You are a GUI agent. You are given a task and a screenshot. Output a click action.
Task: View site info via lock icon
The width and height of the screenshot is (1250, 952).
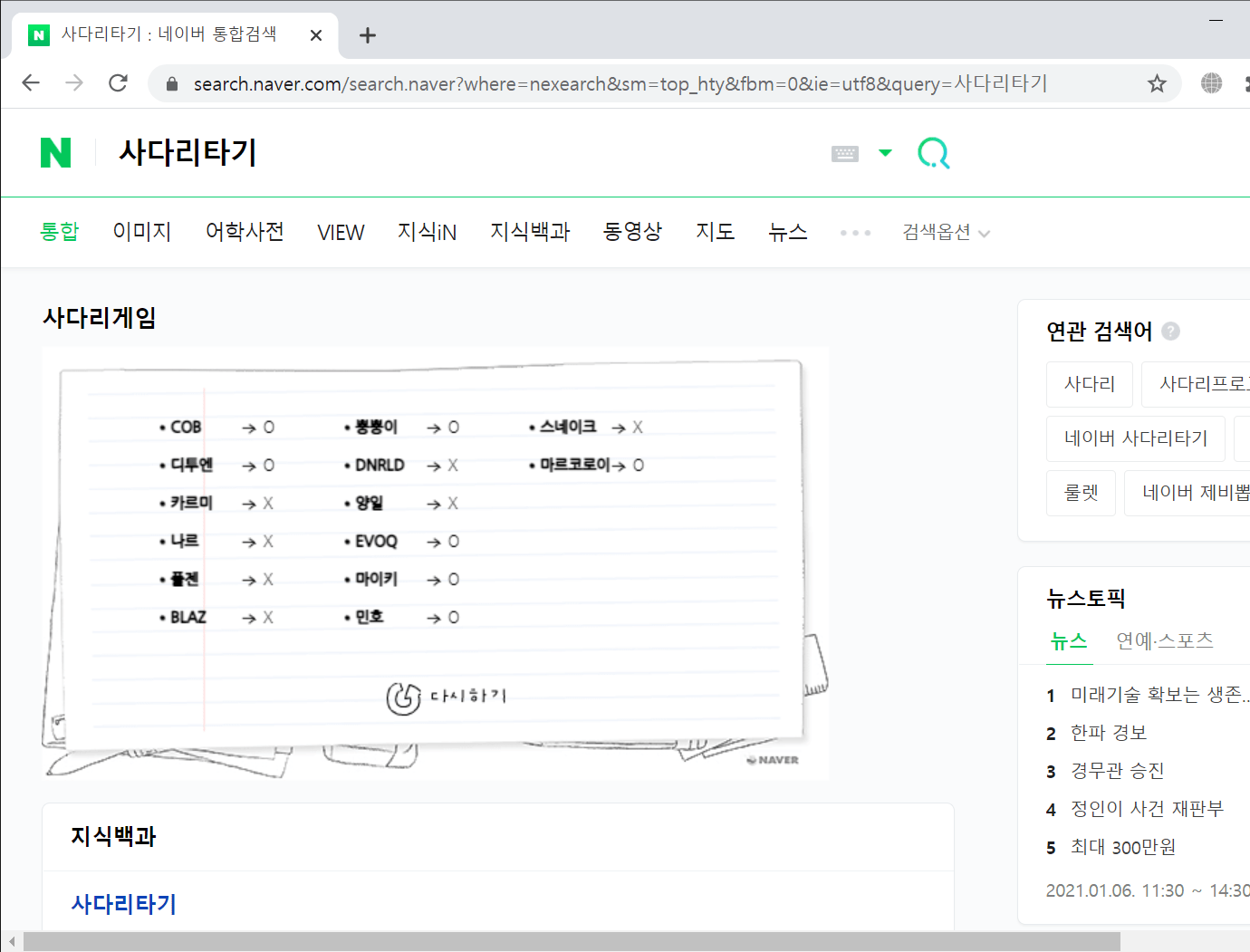172,84
